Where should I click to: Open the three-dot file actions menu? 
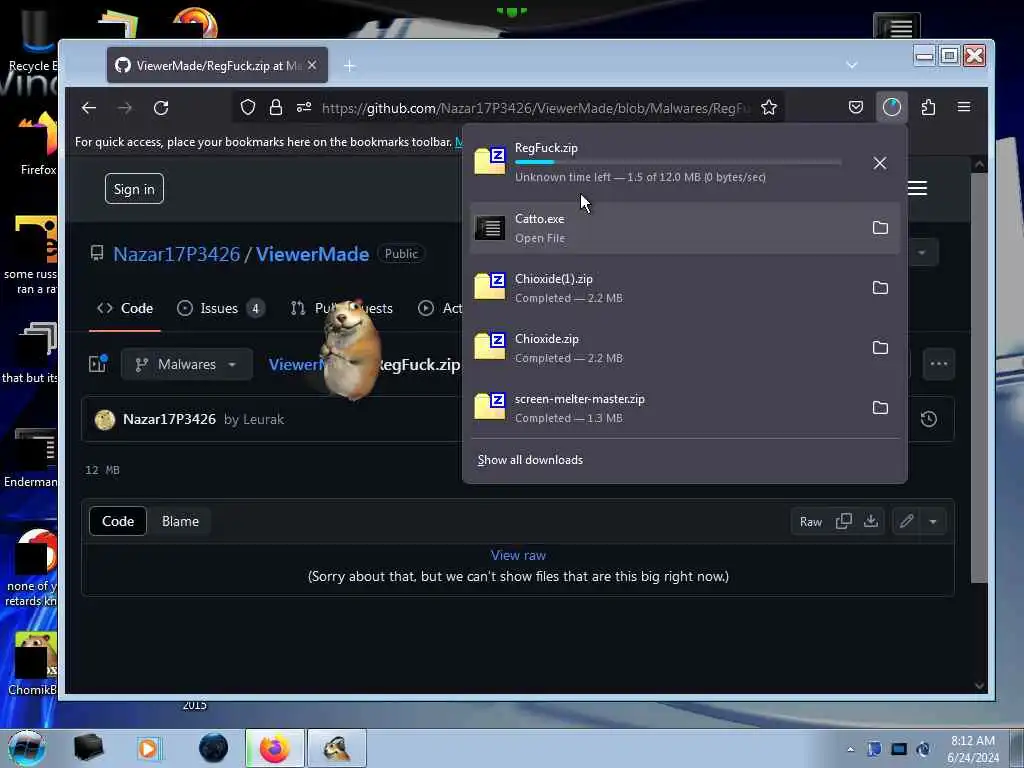[x=938, y=364]
